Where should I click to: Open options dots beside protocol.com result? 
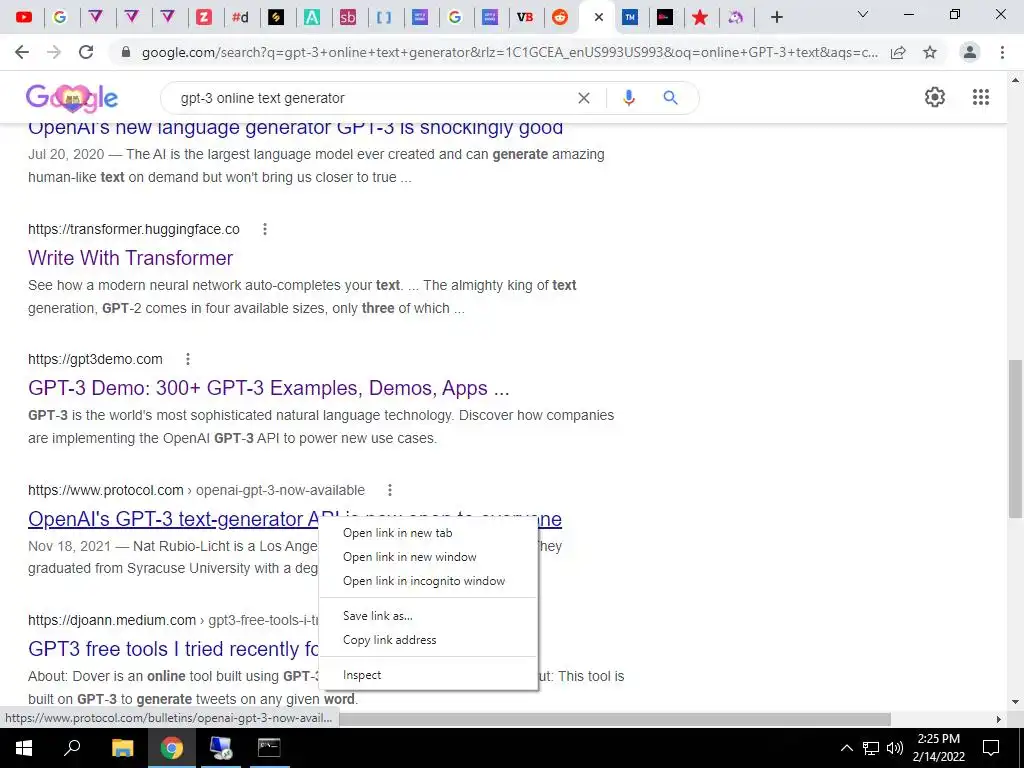(389, 490)
